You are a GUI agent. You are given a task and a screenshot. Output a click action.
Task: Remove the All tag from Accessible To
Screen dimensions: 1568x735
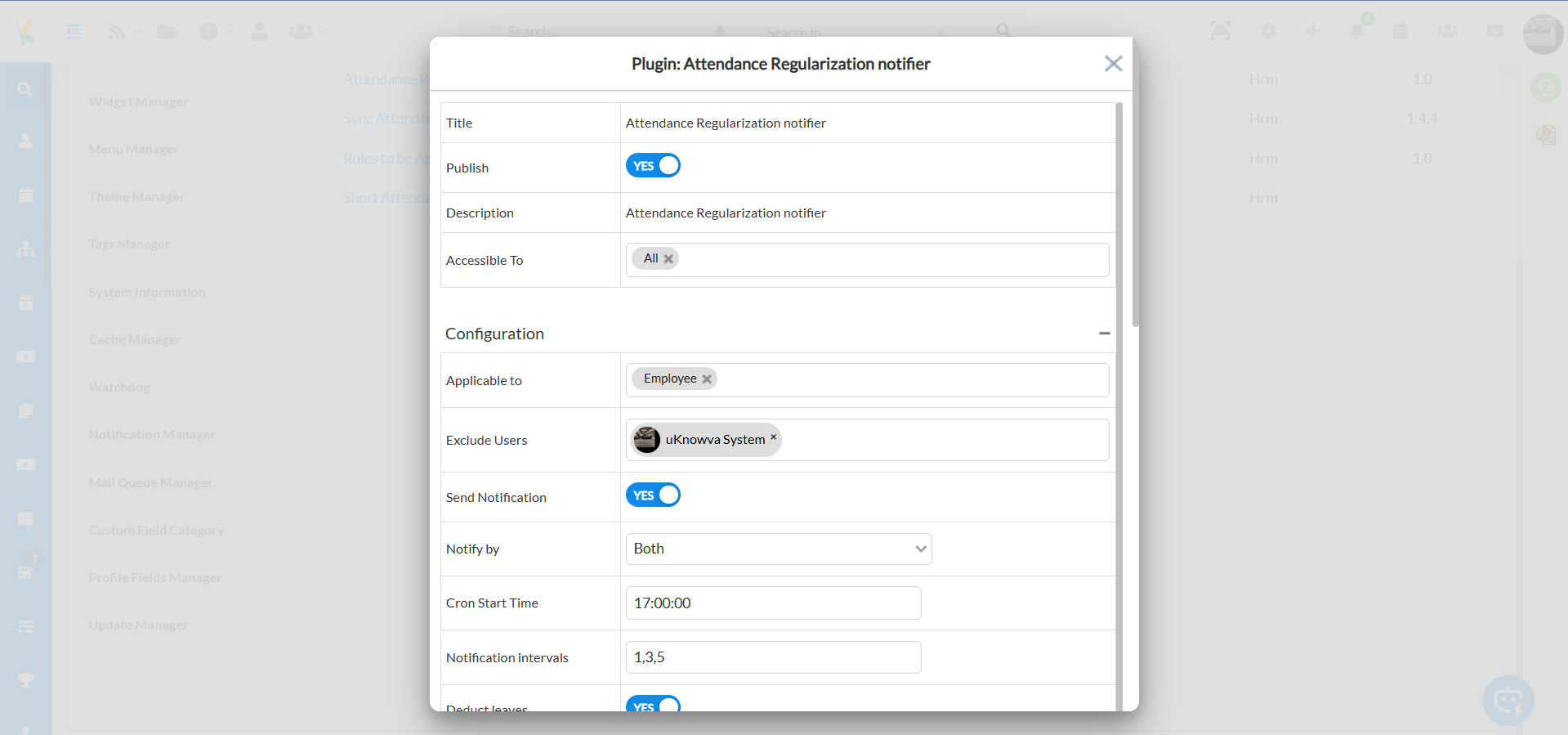(668, 259)
